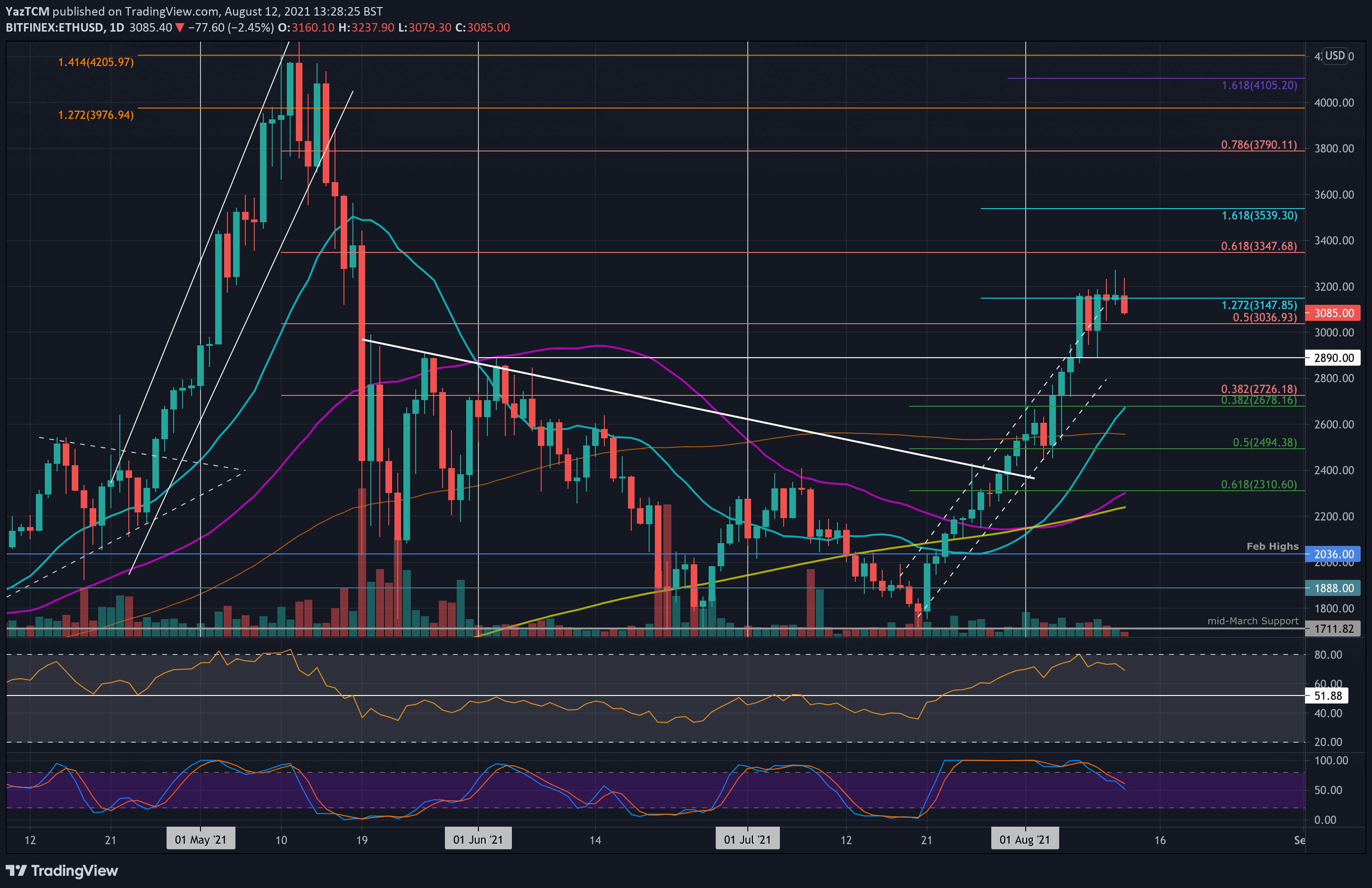Click the RSI 80.00 axis label
This screenshot has width=1372, height=888.
1328,655
